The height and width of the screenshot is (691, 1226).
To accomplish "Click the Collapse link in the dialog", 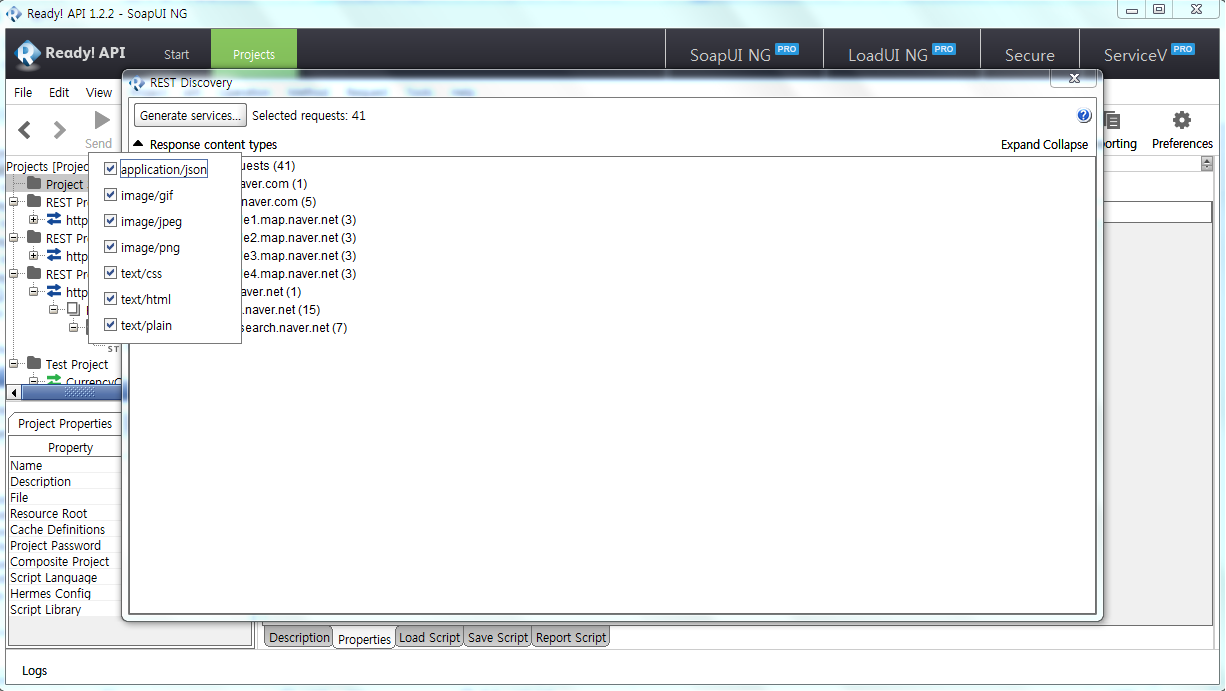I will [1066, 145].
